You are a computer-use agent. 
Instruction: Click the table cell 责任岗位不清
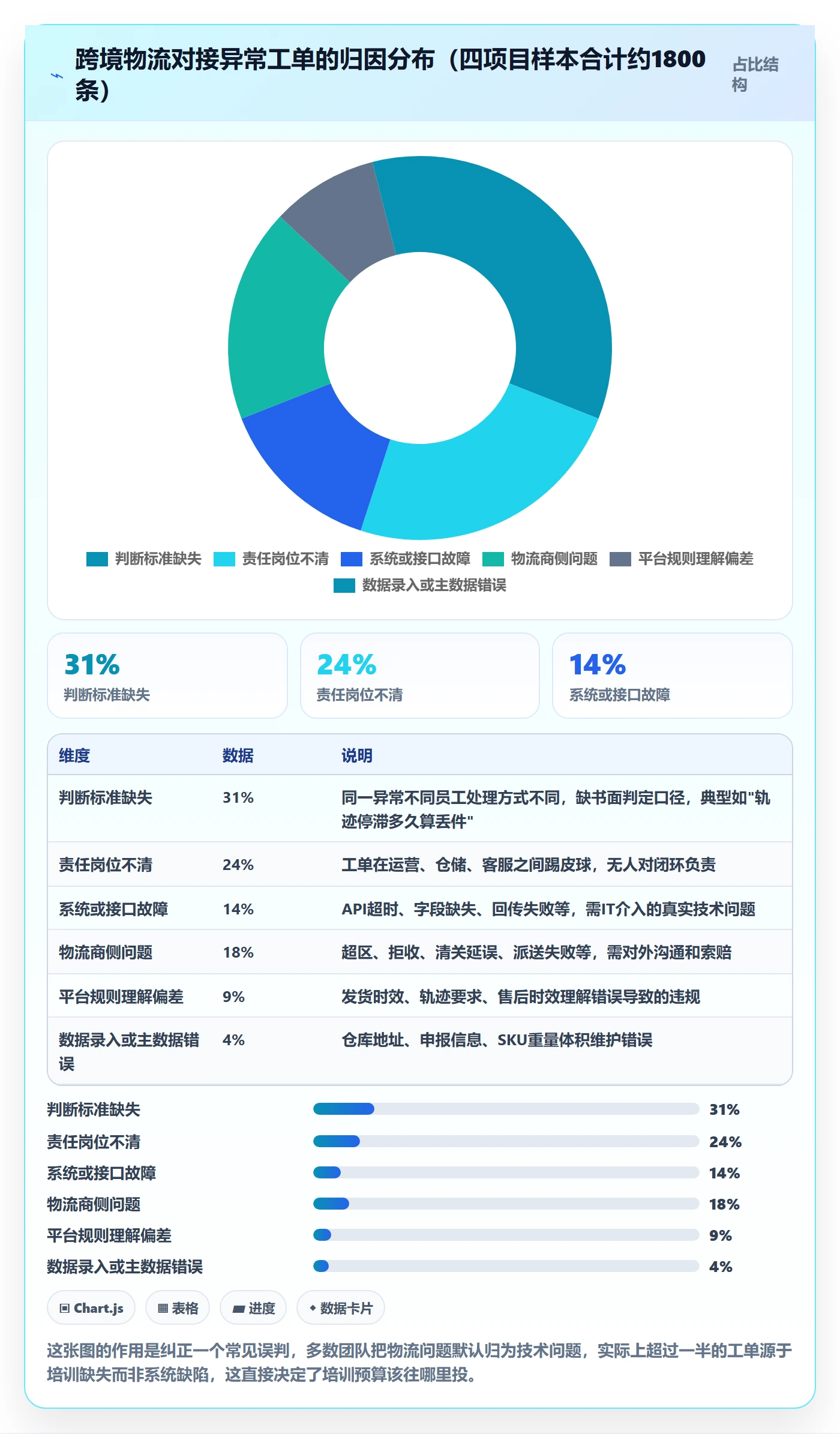pos(106,865)
